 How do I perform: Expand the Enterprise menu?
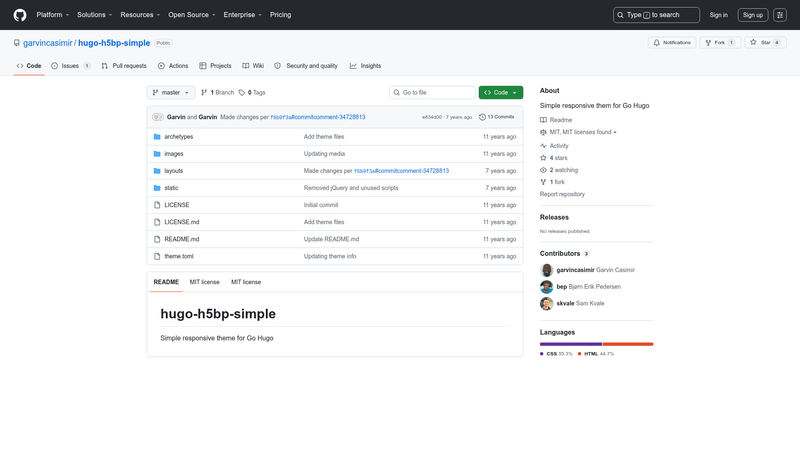[242, 15]
